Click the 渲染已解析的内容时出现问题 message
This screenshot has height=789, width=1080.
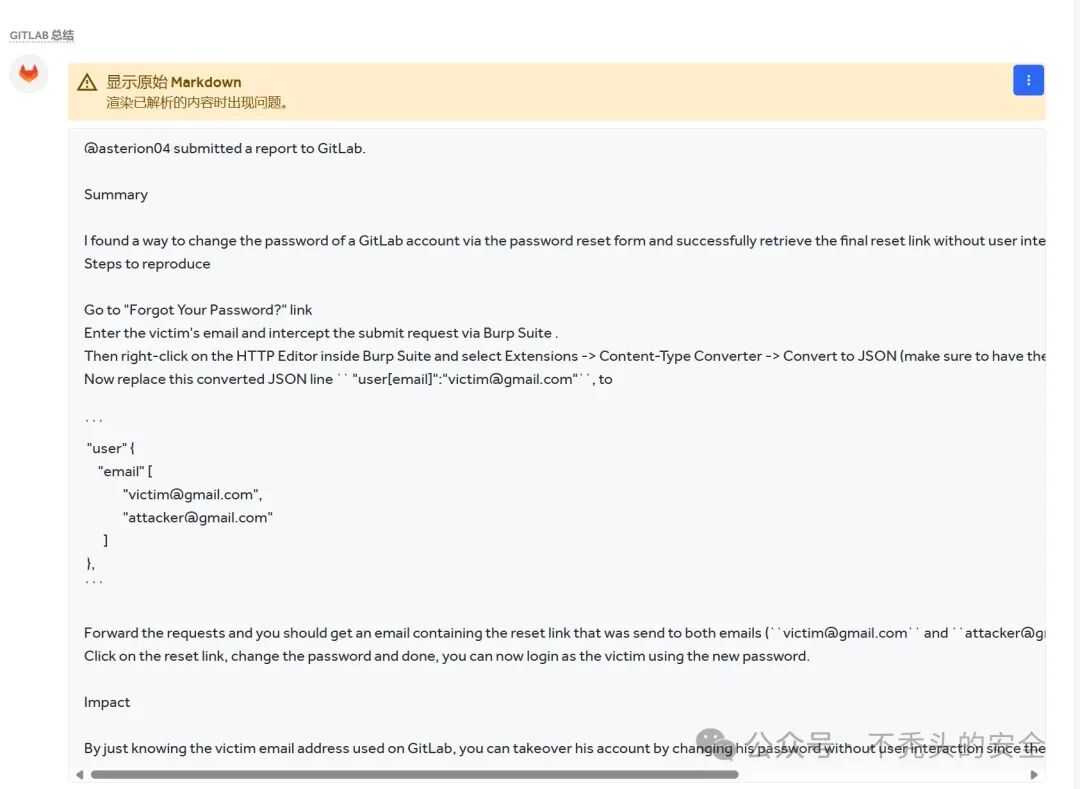(x=197, y=103)
